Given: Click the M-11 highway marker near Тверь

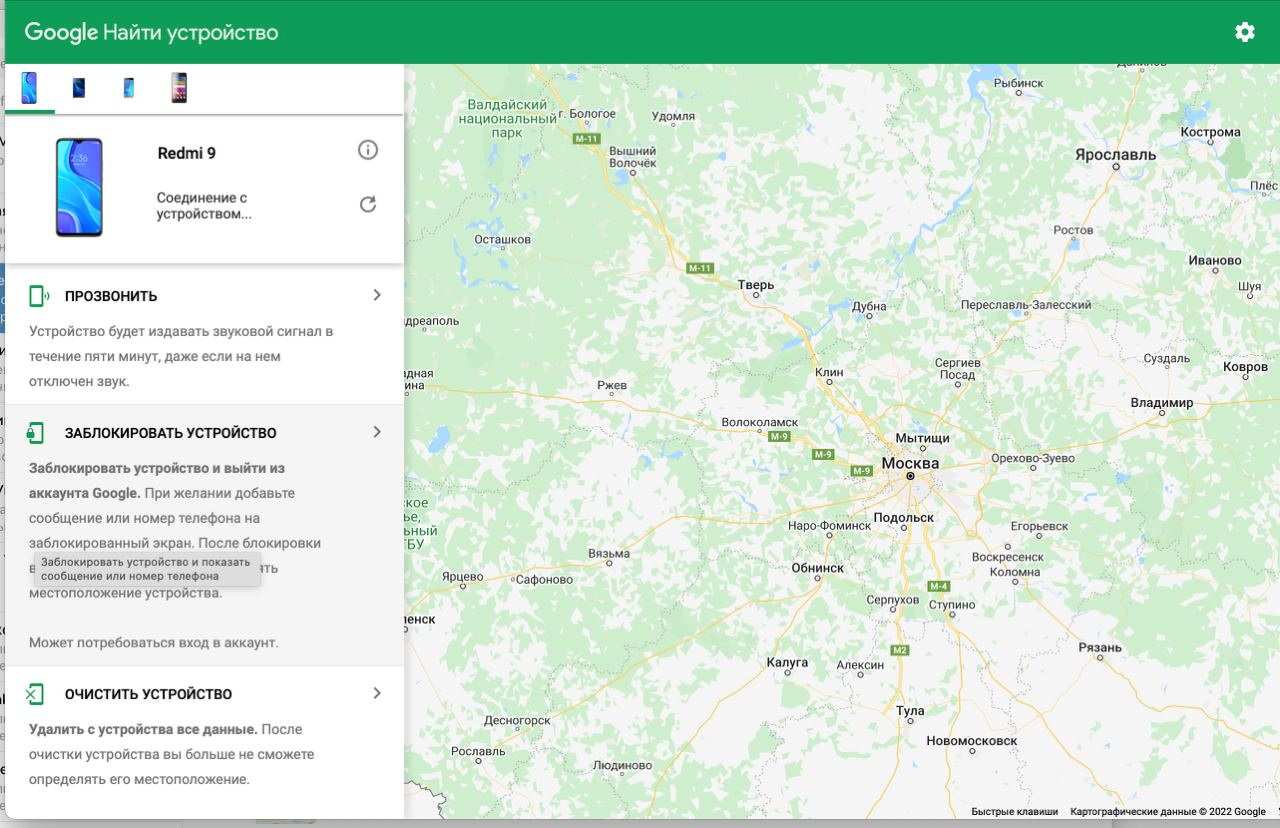Looking at the screenshot, I should [700, 268].
